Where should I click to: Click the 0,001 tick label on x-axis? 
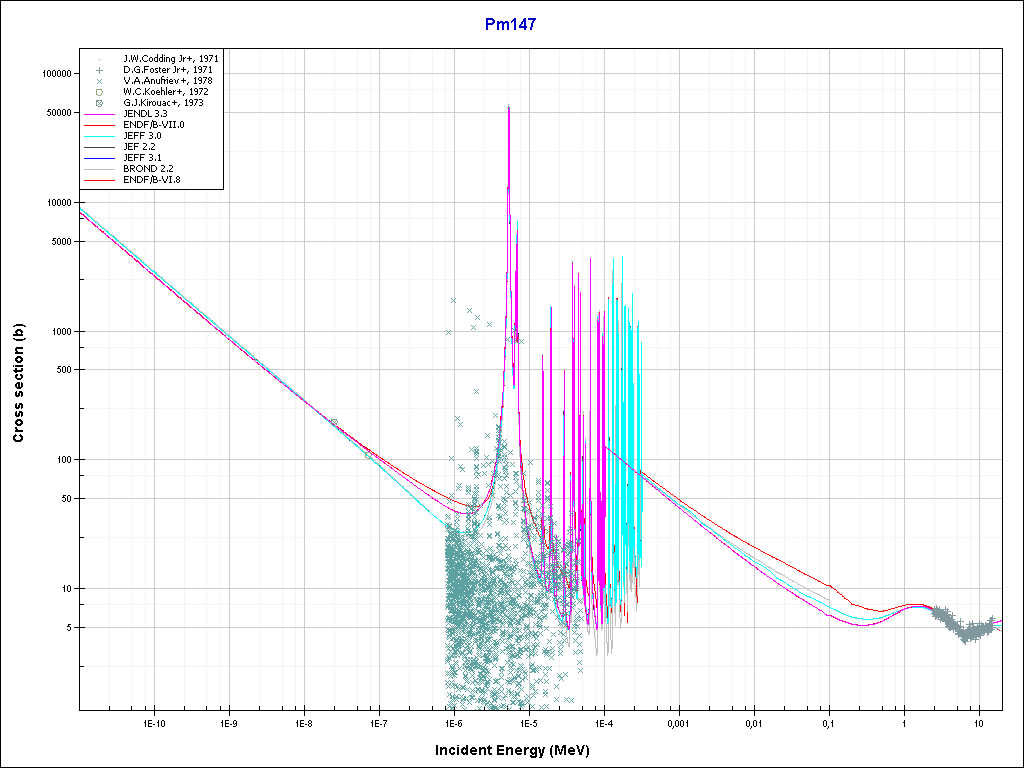(678, 723)
